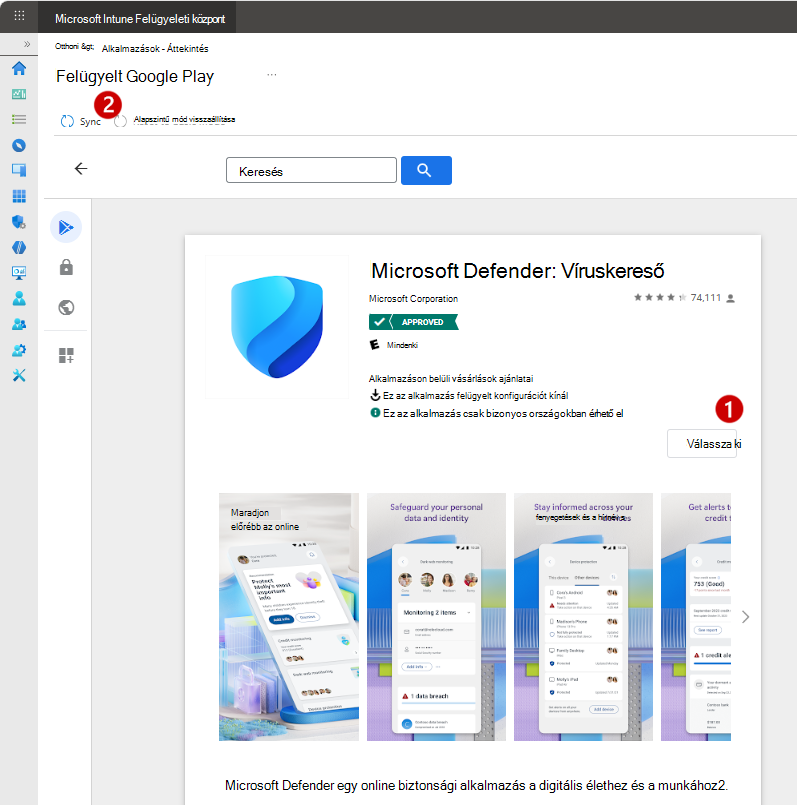This screenshot has height=805, width=797.
Task: Open the app launcher waffle icon
Action: [x=19, y=15]
